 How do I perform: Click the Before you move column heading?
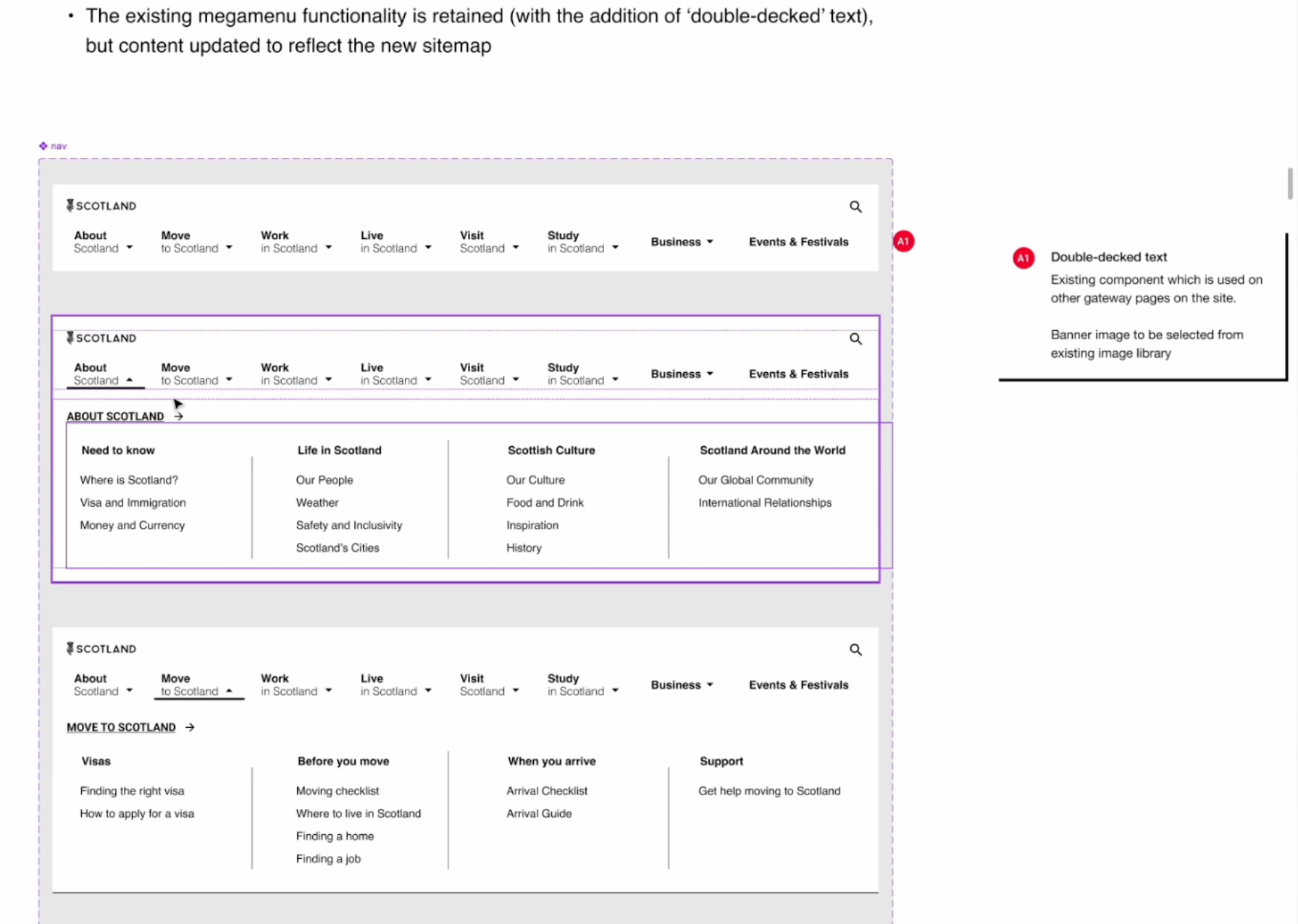[x=343, y=761]
